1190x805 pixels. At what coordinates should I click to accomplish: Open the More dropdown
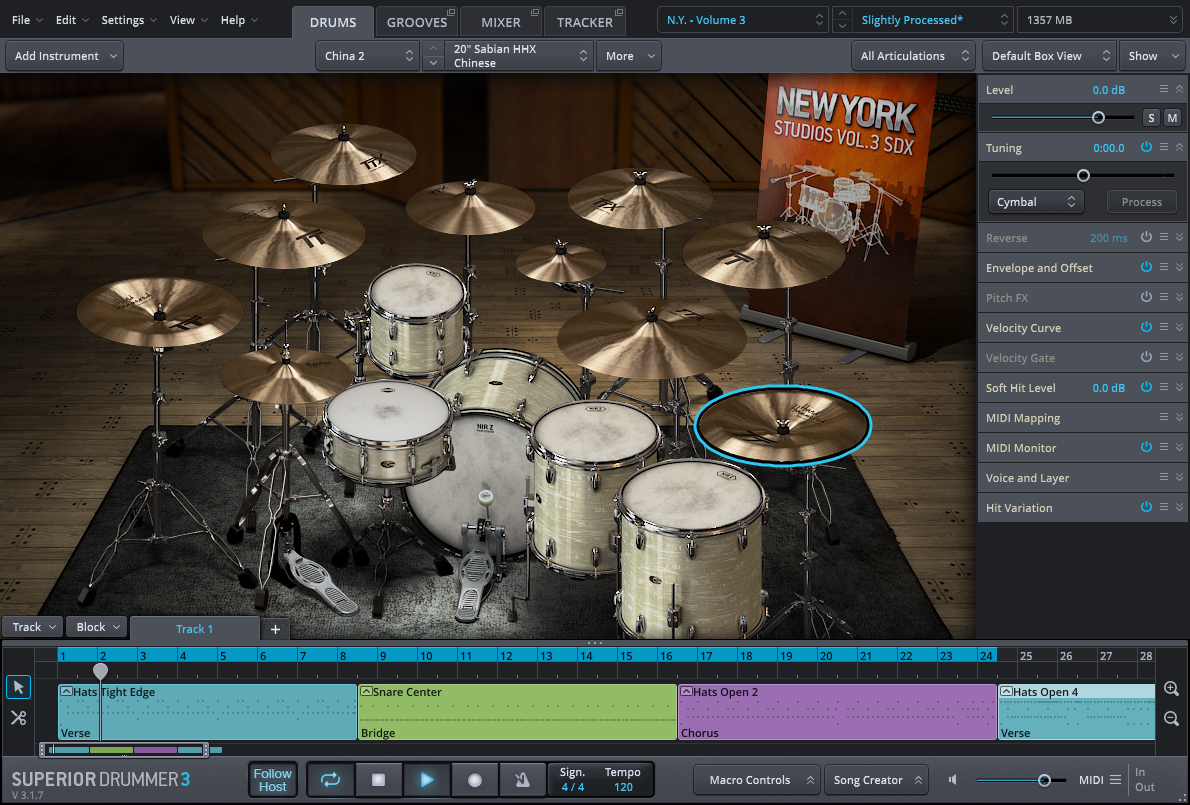point(628,56)
